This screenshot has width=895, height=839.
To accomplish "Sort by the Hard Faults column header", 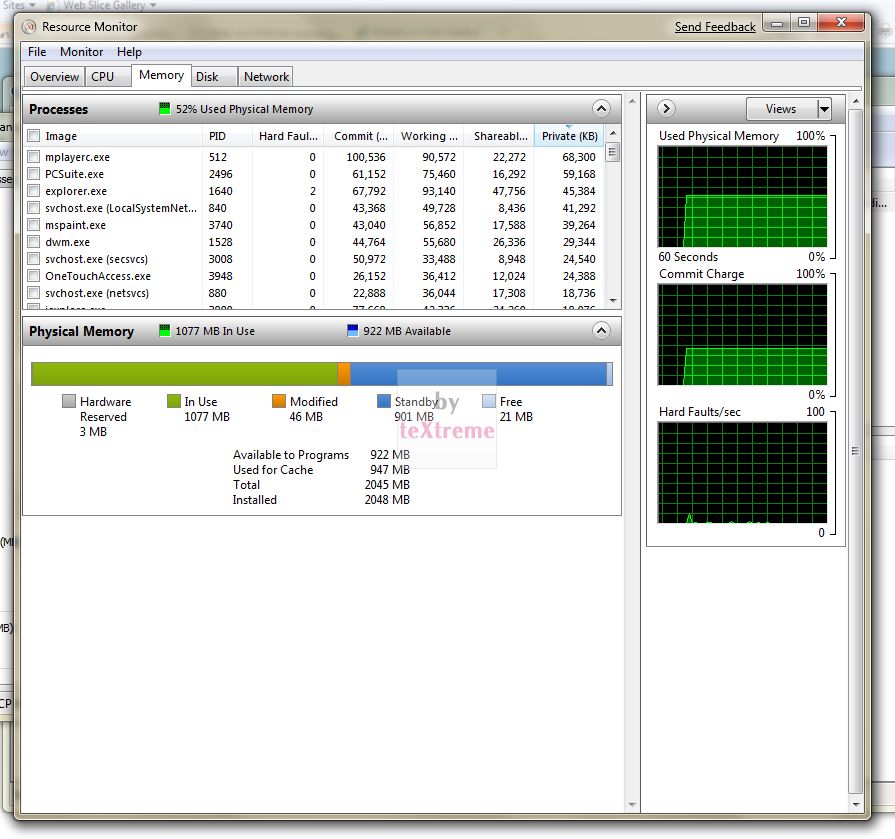I will [x=288, y=136].
